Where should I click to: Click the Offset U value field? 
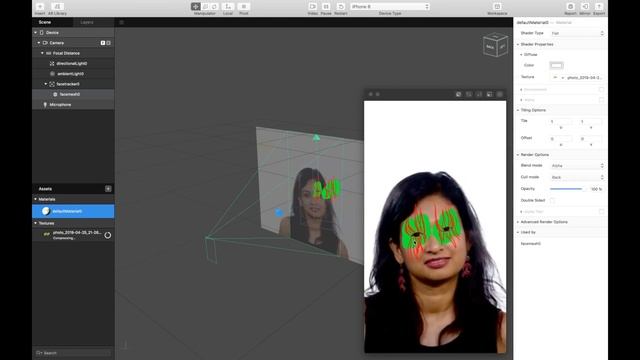click(560, 139)
